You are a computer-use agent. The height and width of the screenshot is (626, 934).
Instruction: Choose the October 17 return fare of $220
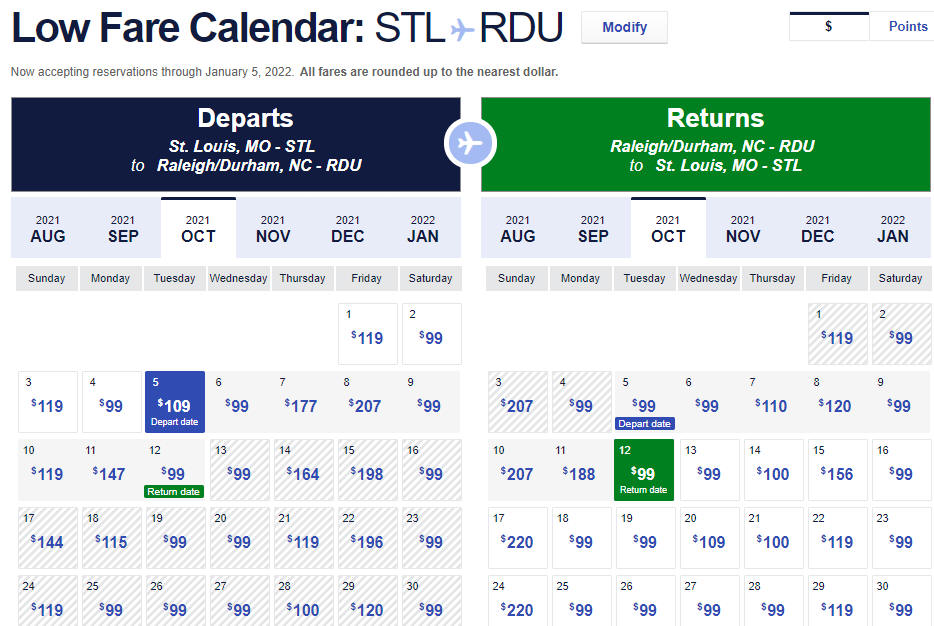(517, 538)
